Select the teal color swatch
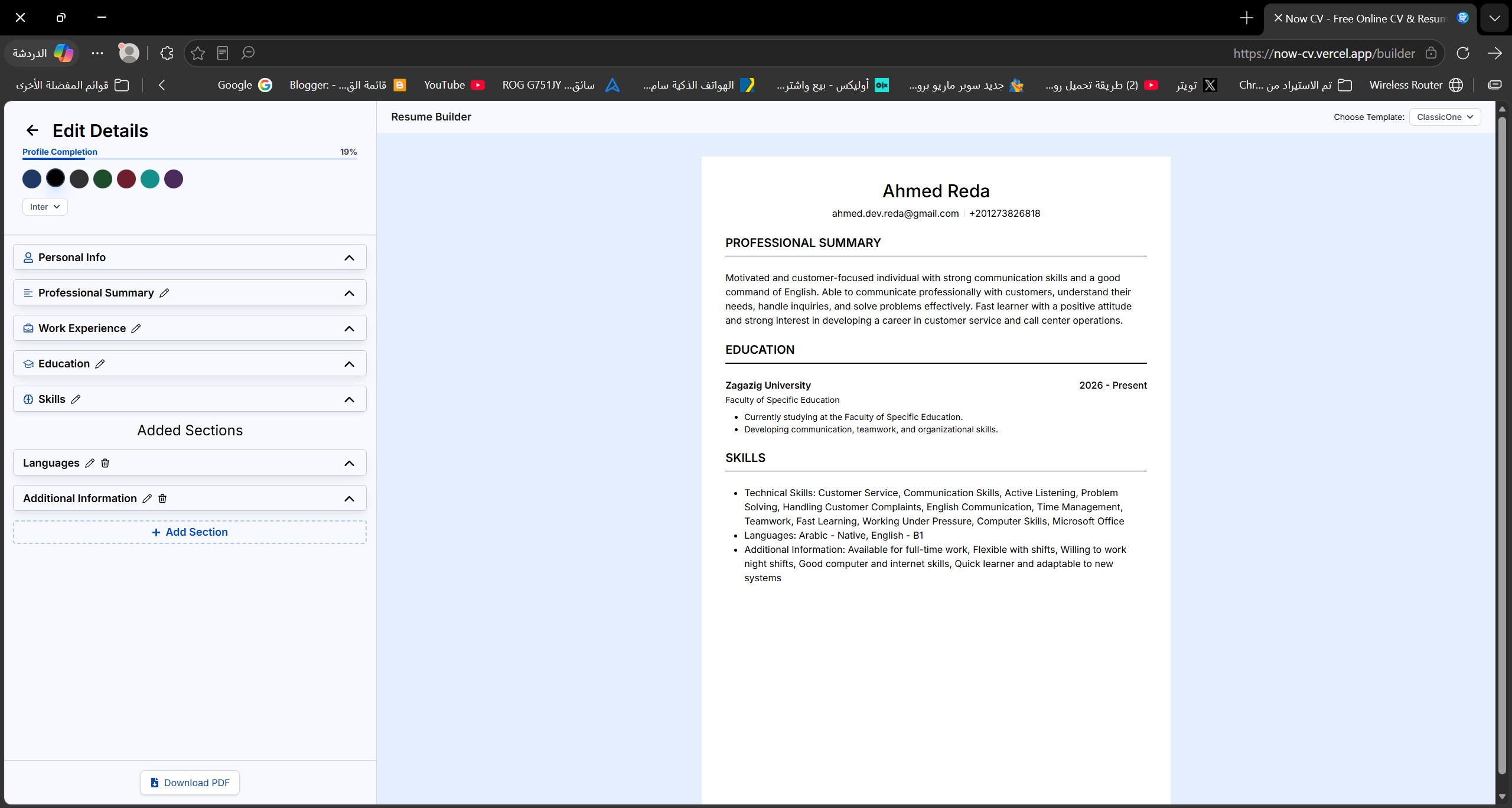The width and height of the screenshot is (1512, 808). (x=150, y=179)
